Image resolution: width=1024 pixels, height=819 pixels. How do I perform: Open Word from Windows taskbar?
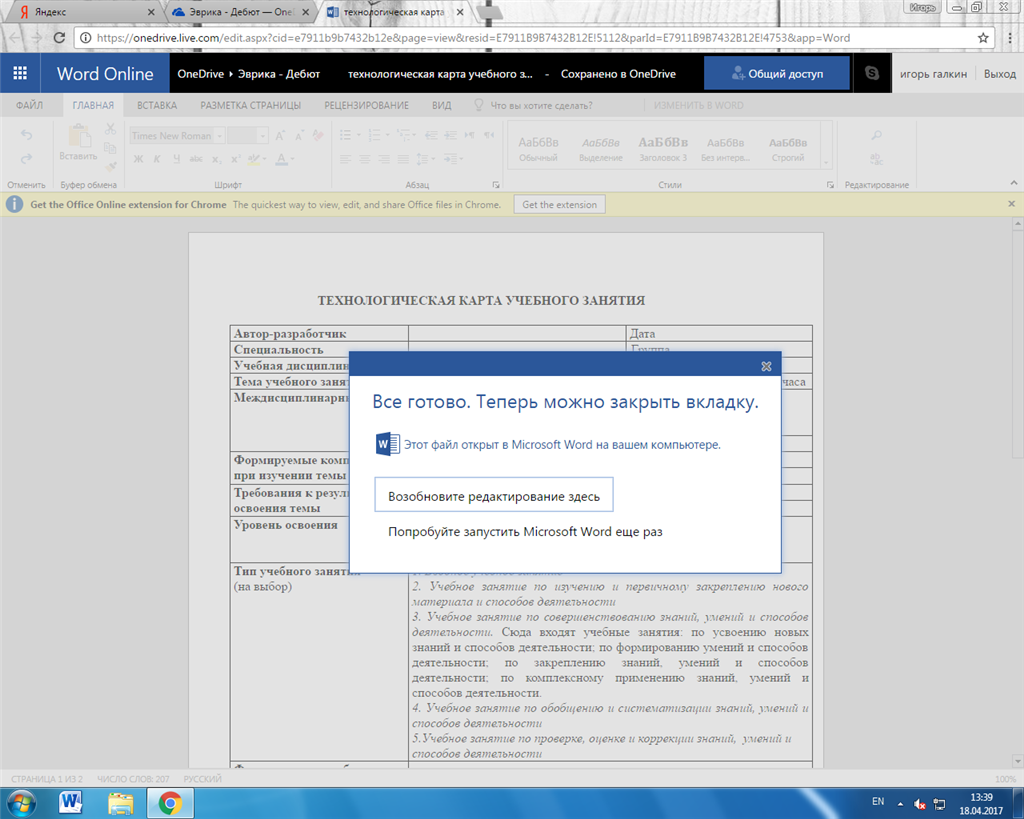pos(71,803)
